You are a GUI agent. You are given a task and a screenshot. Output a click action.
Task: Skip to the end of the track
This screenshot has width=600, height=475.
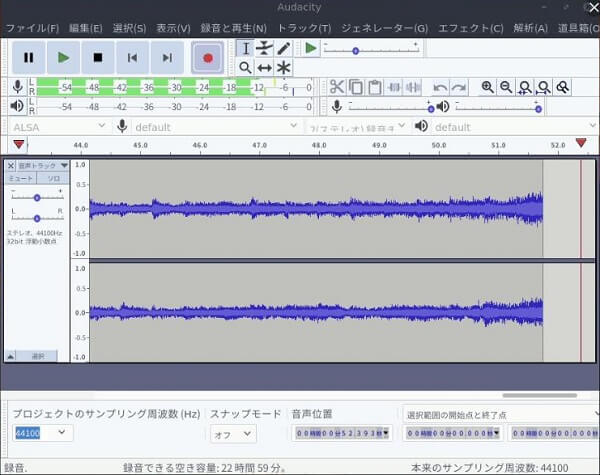point(167,58)
